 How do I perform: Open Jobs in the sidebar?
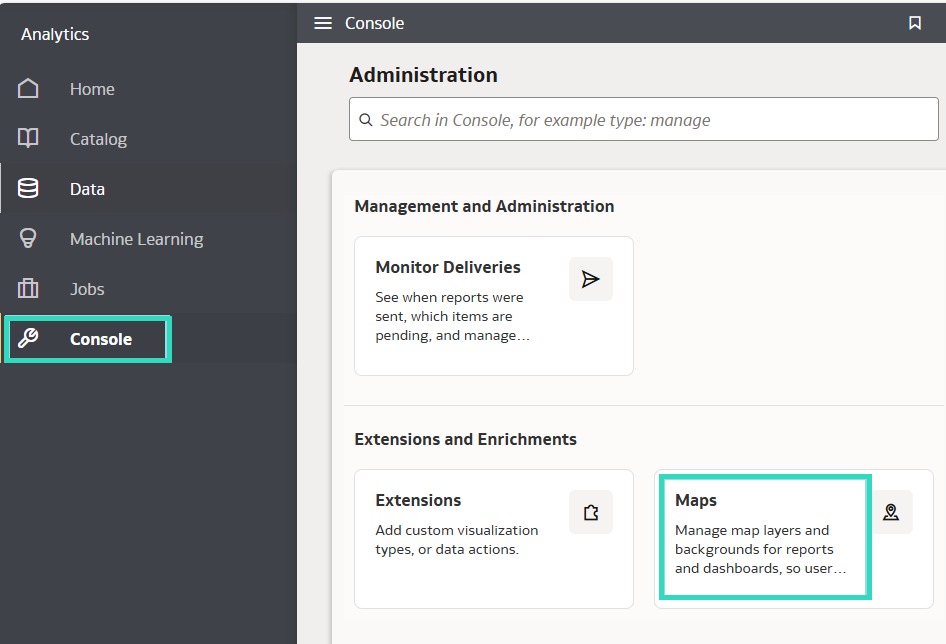[87, 289]
